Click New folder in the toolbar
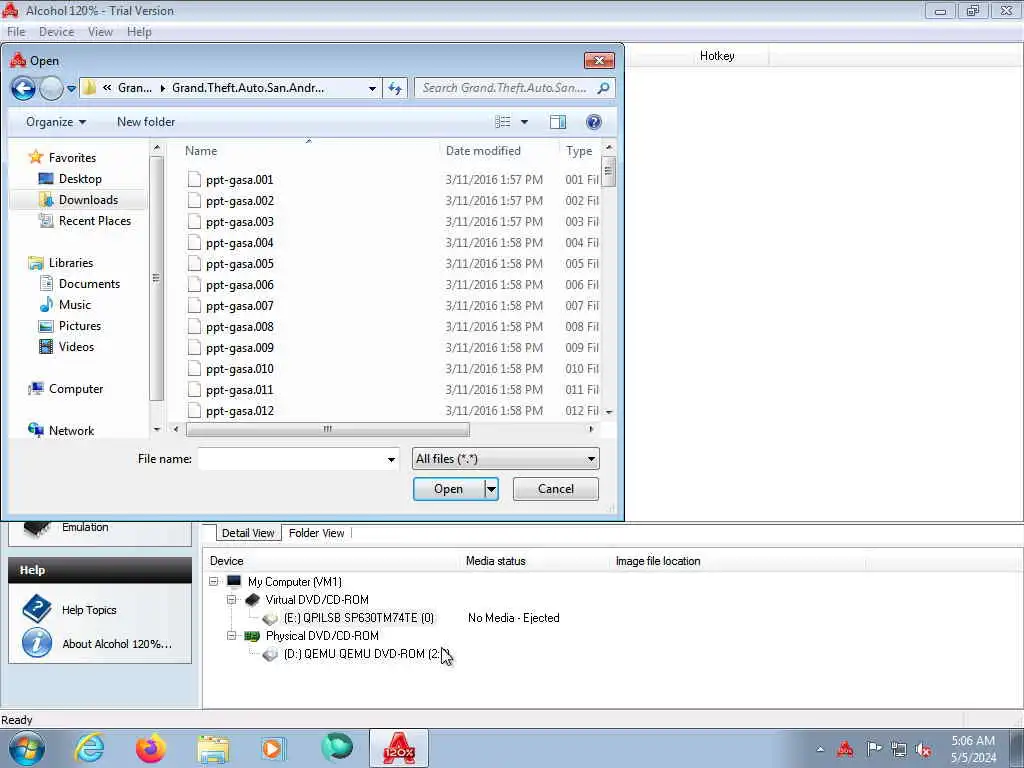1024x768 pixels. (x=146, y=122)
